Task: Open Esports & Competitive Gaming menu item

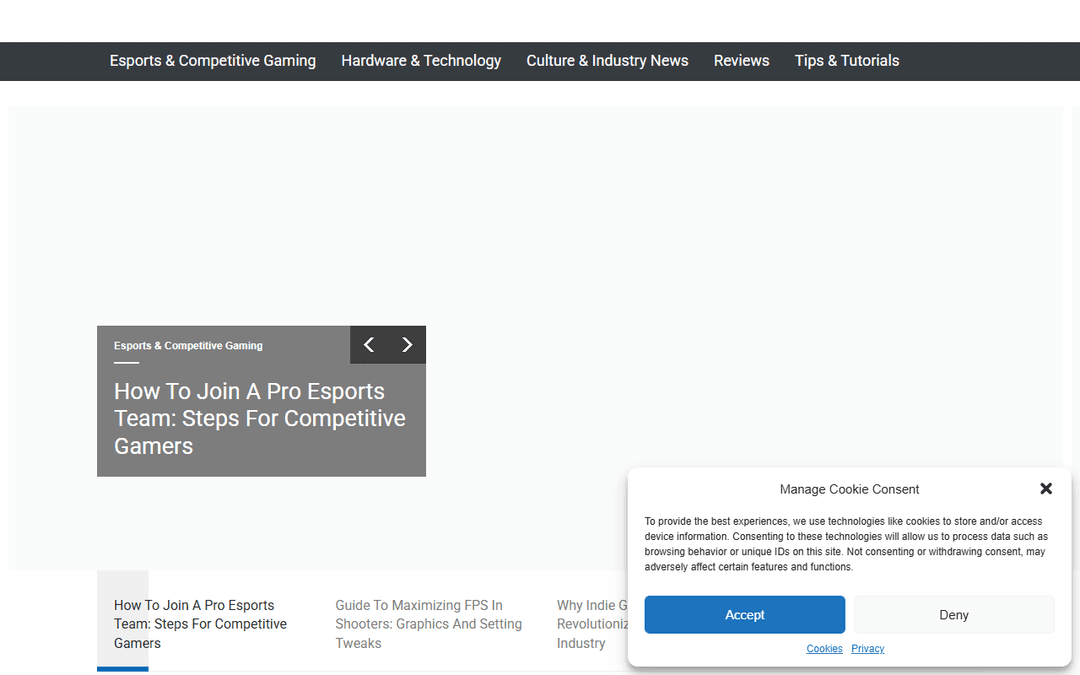Action: click(x=212, y=61)
